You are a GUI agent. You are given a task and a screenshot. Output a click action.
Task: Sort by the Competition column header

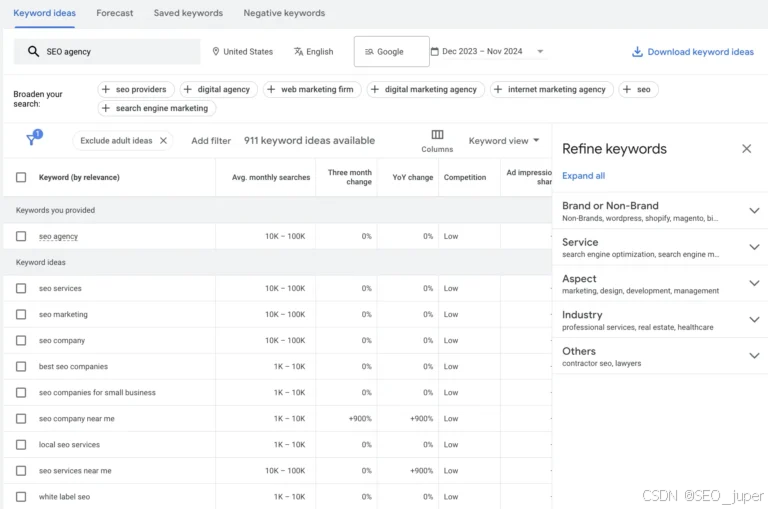(x=465, y=177)
